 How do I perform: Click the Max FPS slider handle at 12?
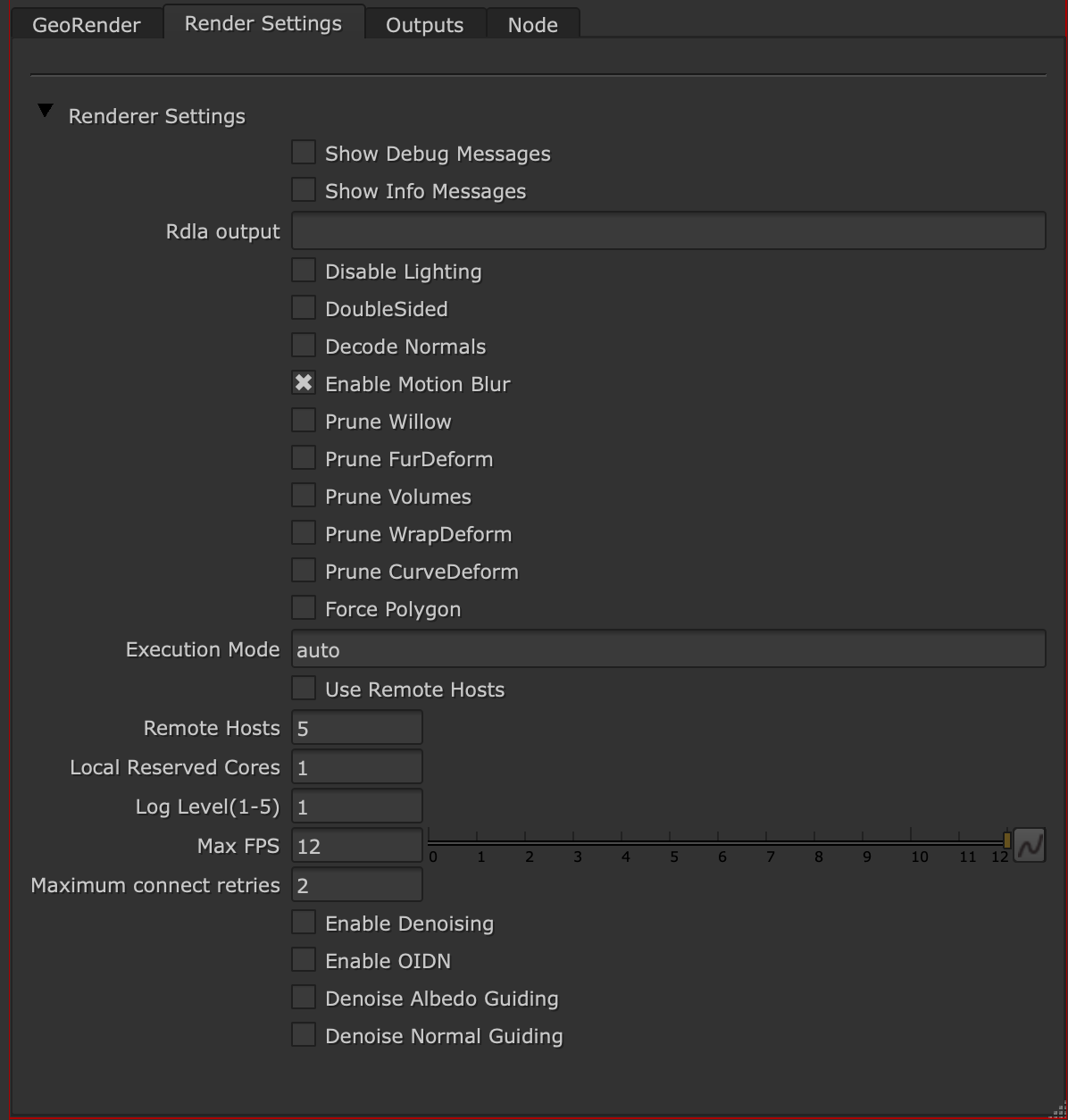[x=1007, y=840]
